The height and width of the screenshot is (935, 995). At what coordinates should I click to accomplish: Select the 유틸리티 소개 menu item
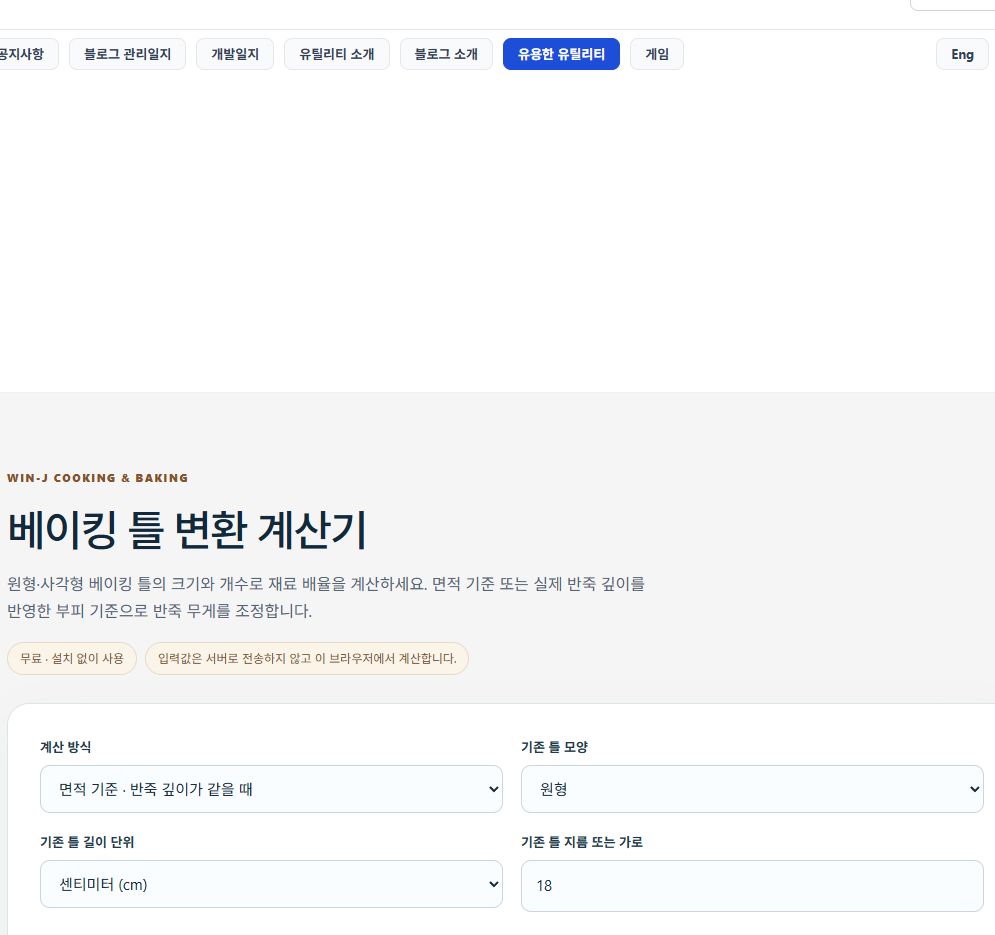coord(336,54)
